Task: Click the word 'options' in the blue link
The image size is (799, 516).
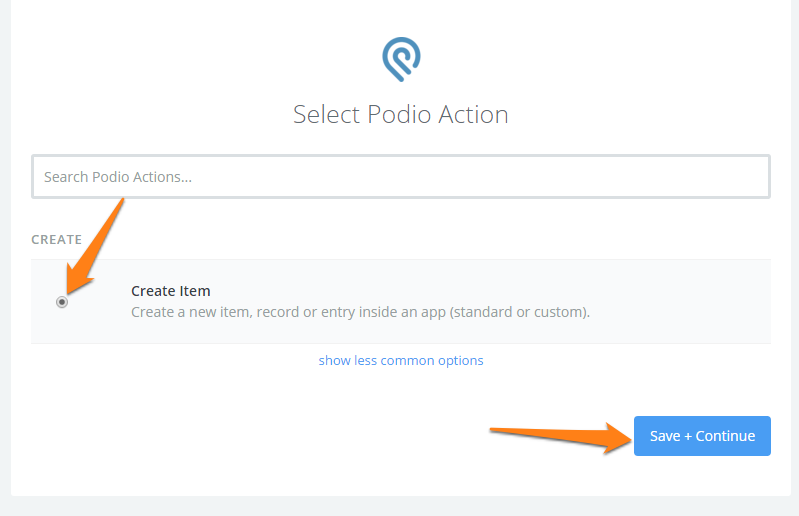Action: coord(460,360)
